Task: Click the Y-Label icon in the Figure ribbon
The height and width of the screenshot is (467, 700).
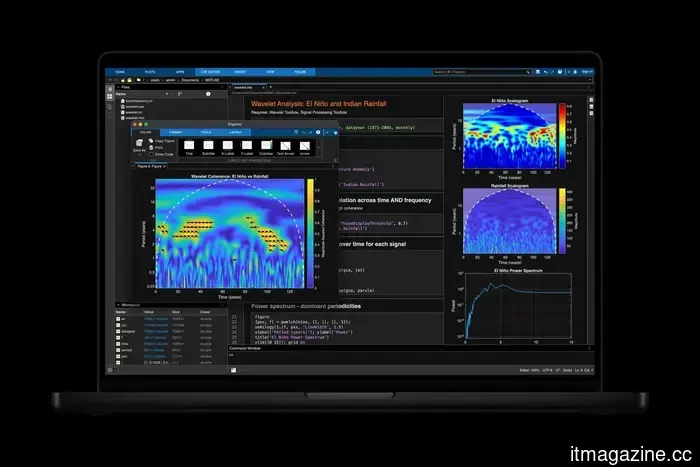Action: pyautogui.click(x=246, y=146)
